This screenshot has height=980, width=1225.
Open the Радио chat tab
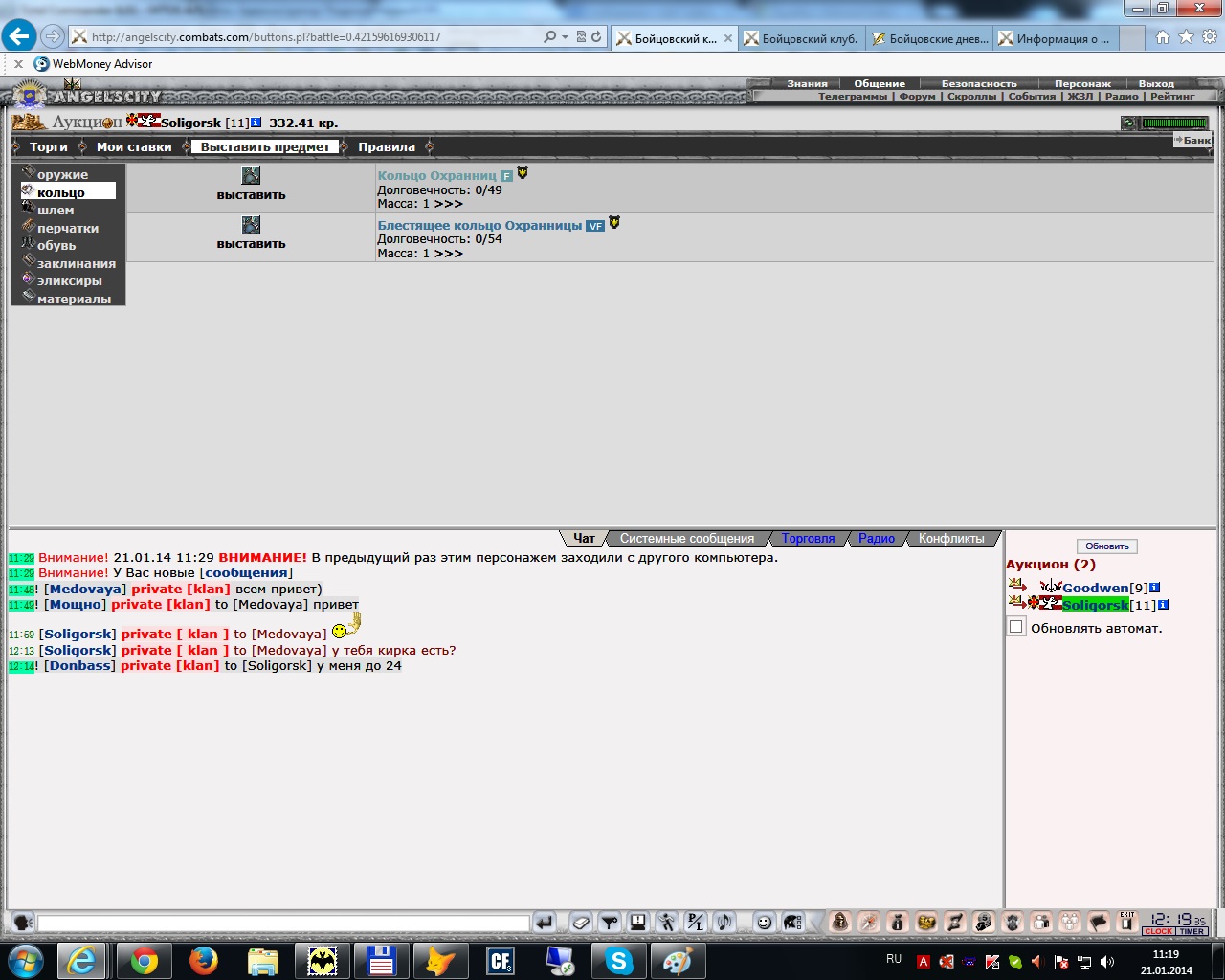point(877,539)
